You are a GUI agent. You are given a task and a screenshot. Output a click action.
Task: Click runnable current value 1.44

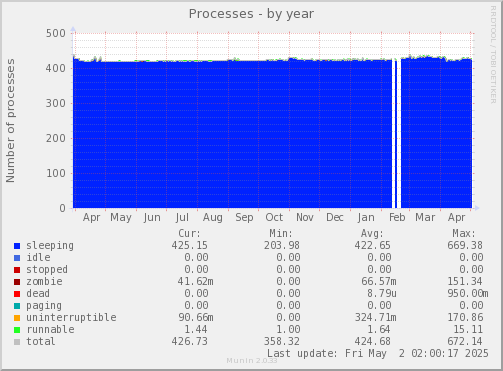point(196,329)
